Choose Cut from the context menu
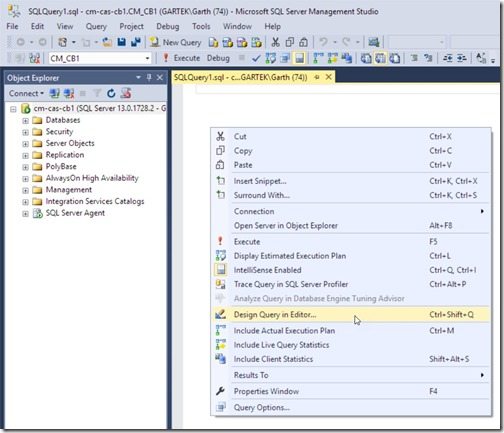 pyautogui.click(x=351, y=136)
